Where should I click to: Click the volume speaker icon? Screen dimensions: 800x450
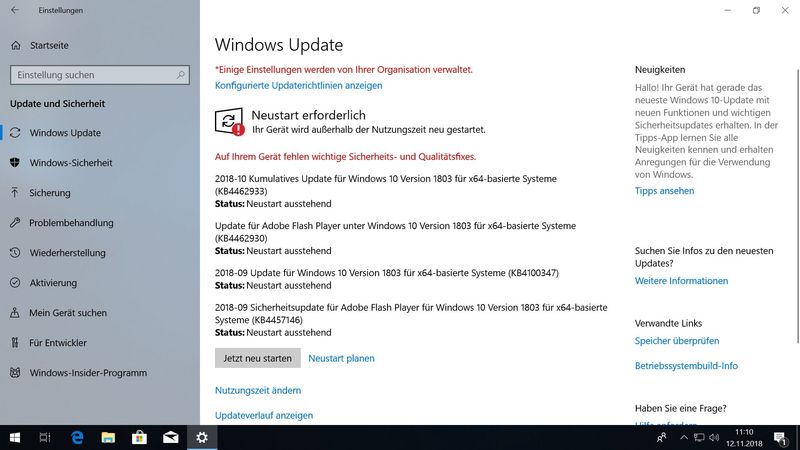714,438
